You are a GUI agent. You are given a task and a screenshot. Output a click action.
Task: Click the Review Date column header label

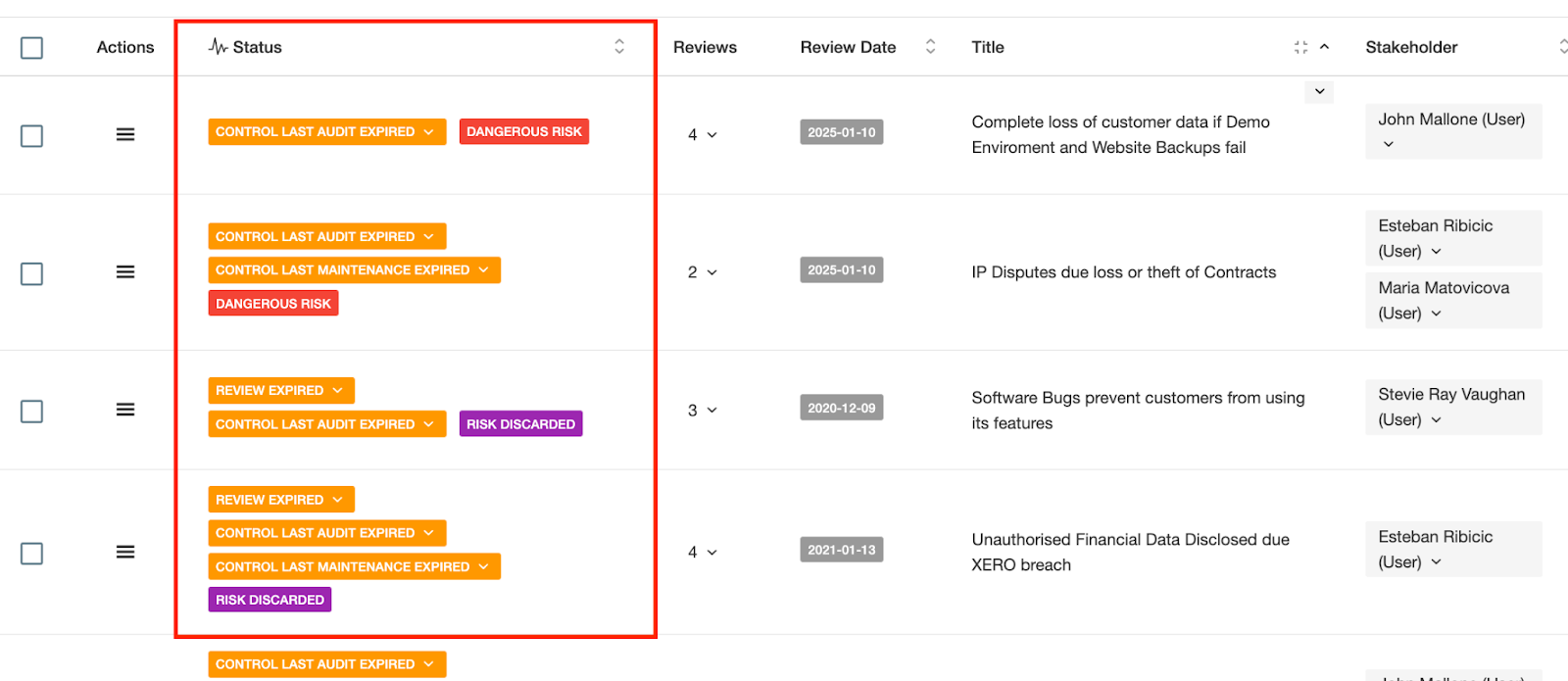[848, 47]
